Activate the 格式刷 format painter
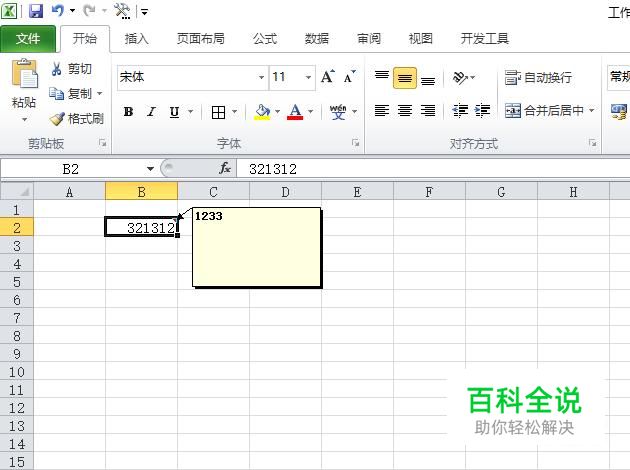 (x=76, y=119)
